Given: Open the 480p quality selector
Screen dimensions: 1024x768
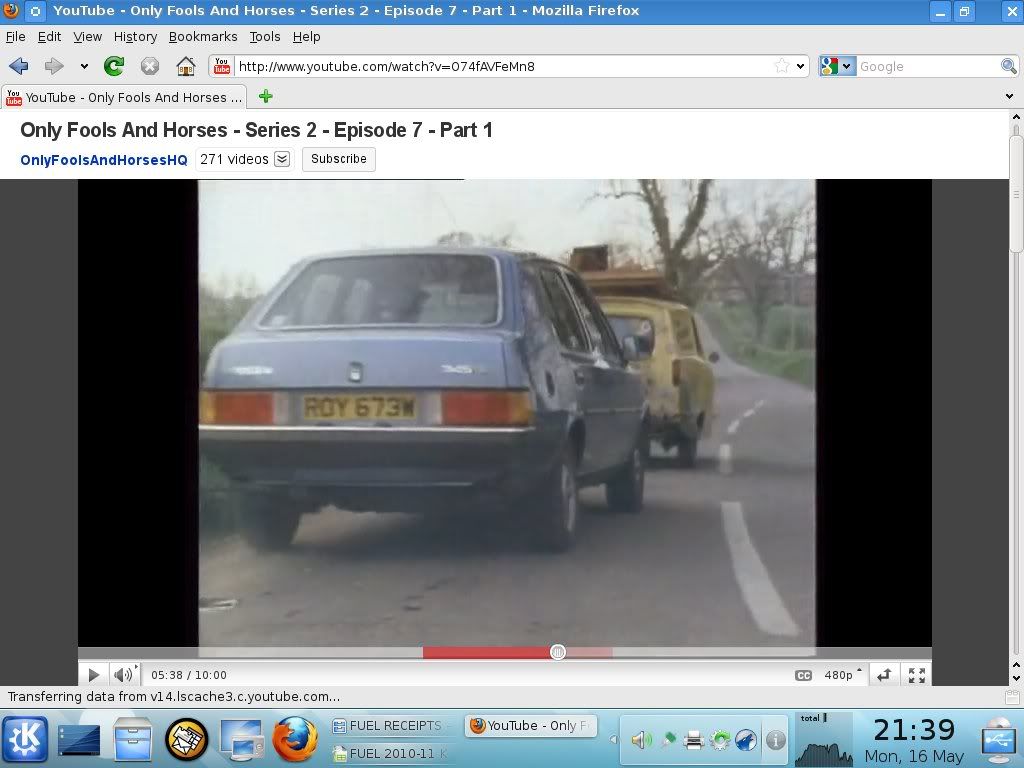Looking at the screenshot, I should click(x=842, y=675).
